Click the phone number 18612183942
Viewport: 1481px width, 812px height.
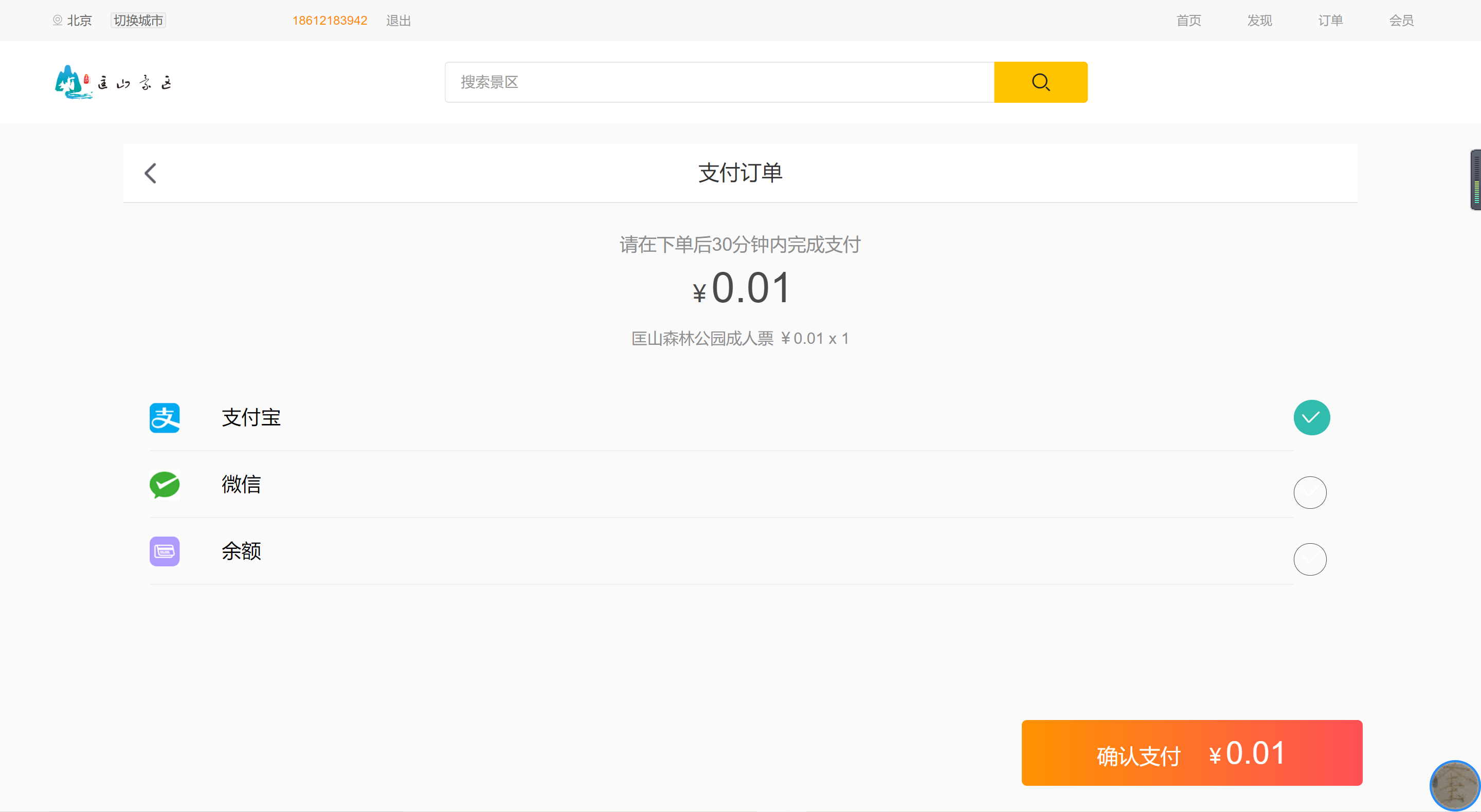tap(330, 20)
